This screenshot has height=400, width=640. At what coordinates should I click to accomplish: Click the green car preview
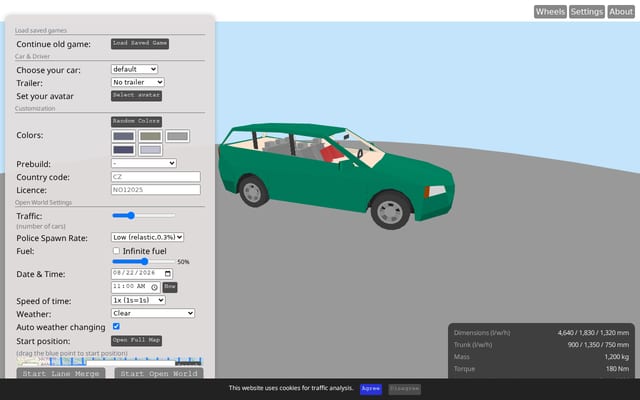click(336, 175)
